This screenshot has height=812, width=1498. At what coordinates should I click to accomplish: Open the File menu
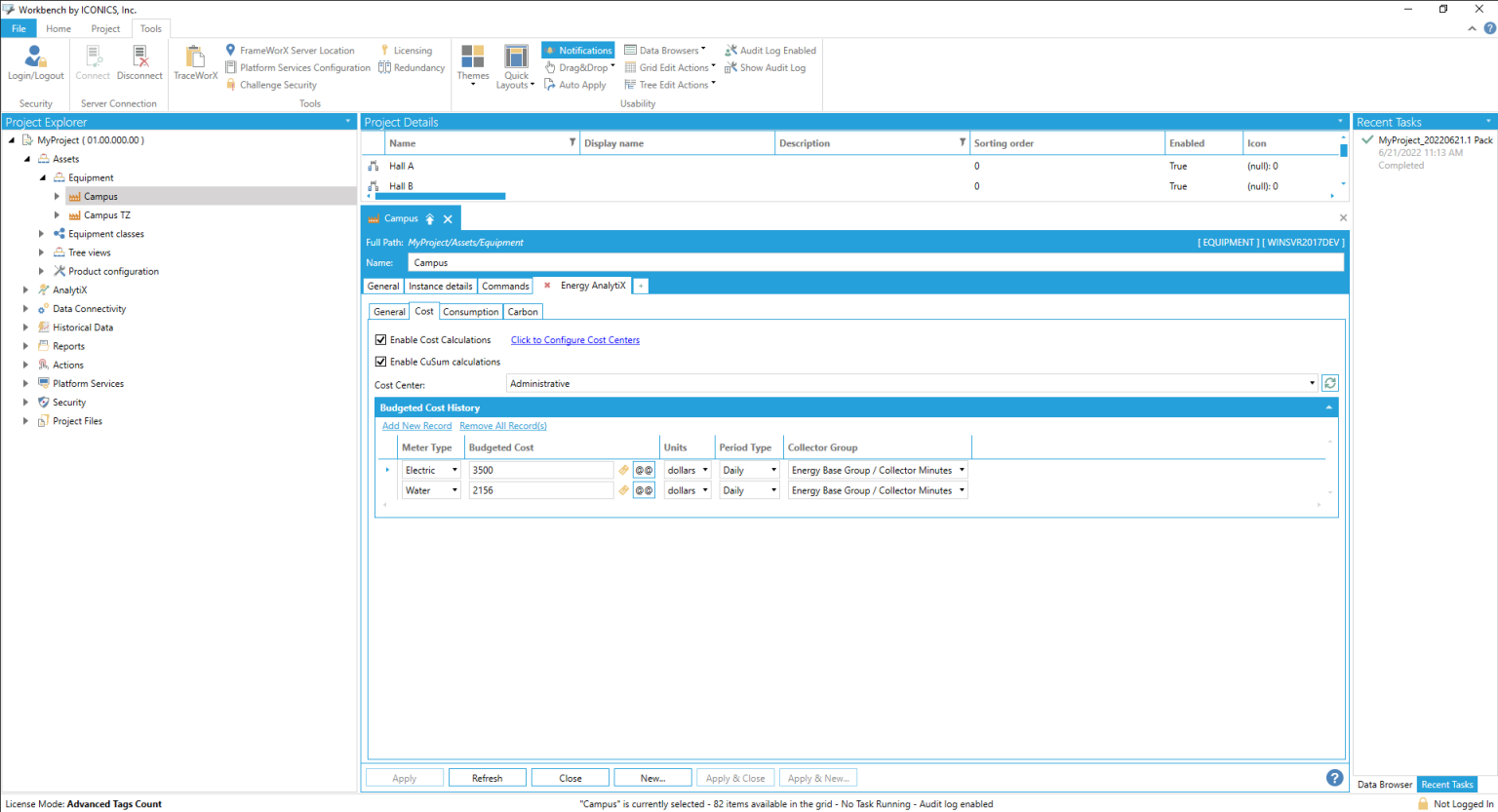tap(19, 28)
